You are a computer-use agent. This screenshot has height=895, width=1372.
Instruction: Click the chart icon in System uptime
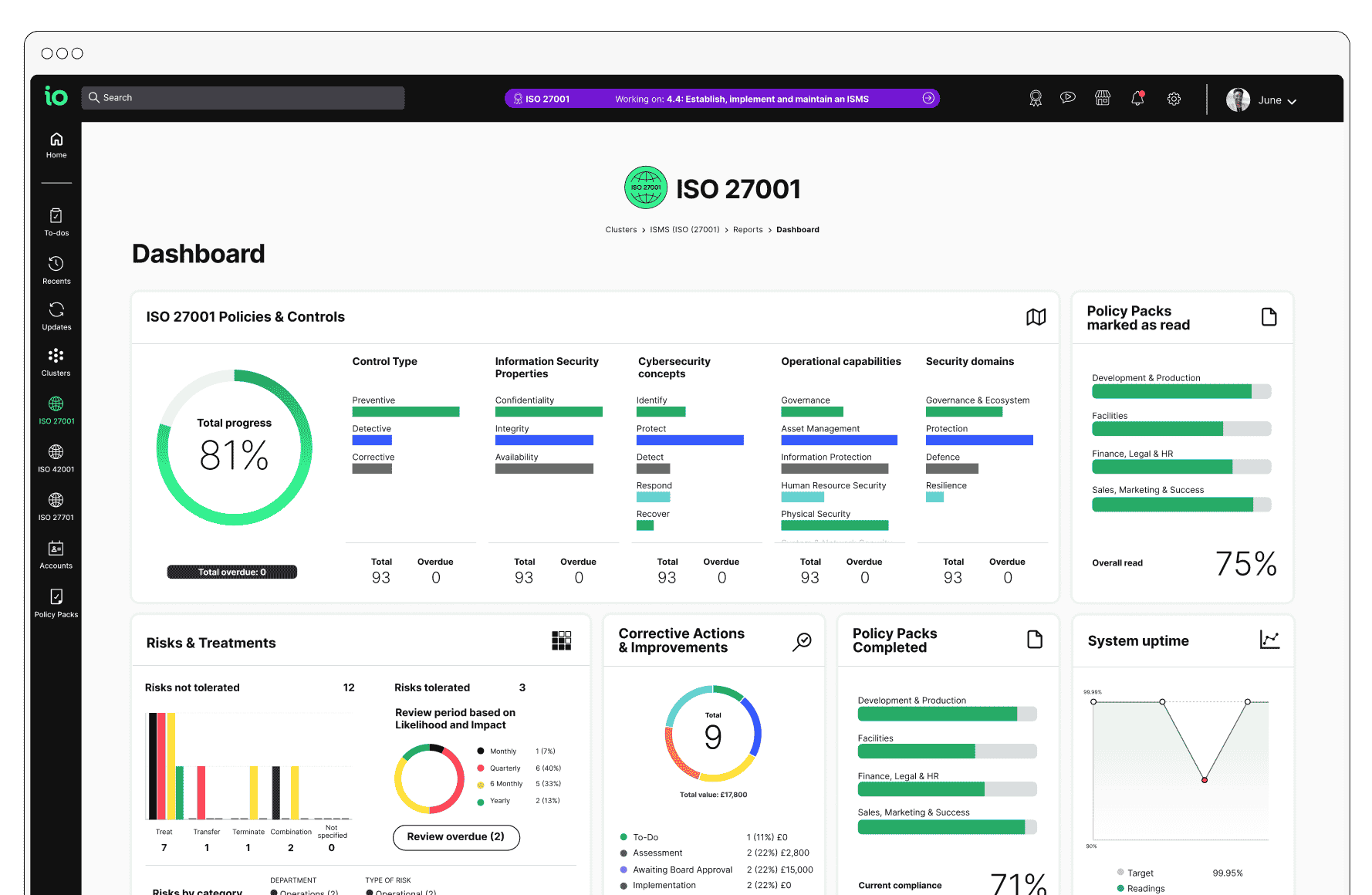click(x=1269, y=640)
